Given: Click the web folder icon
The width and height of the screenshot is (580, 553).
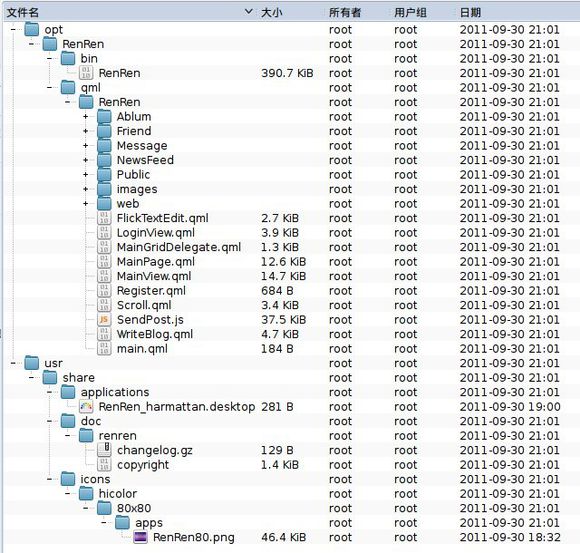Looking at the screenshot, I should click(104, 203).
